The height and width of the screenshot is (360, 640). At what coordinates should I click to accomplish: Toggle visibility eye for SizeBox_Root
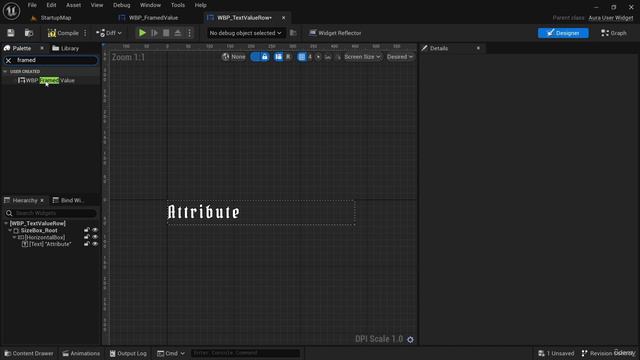click(x=95, y=230)
